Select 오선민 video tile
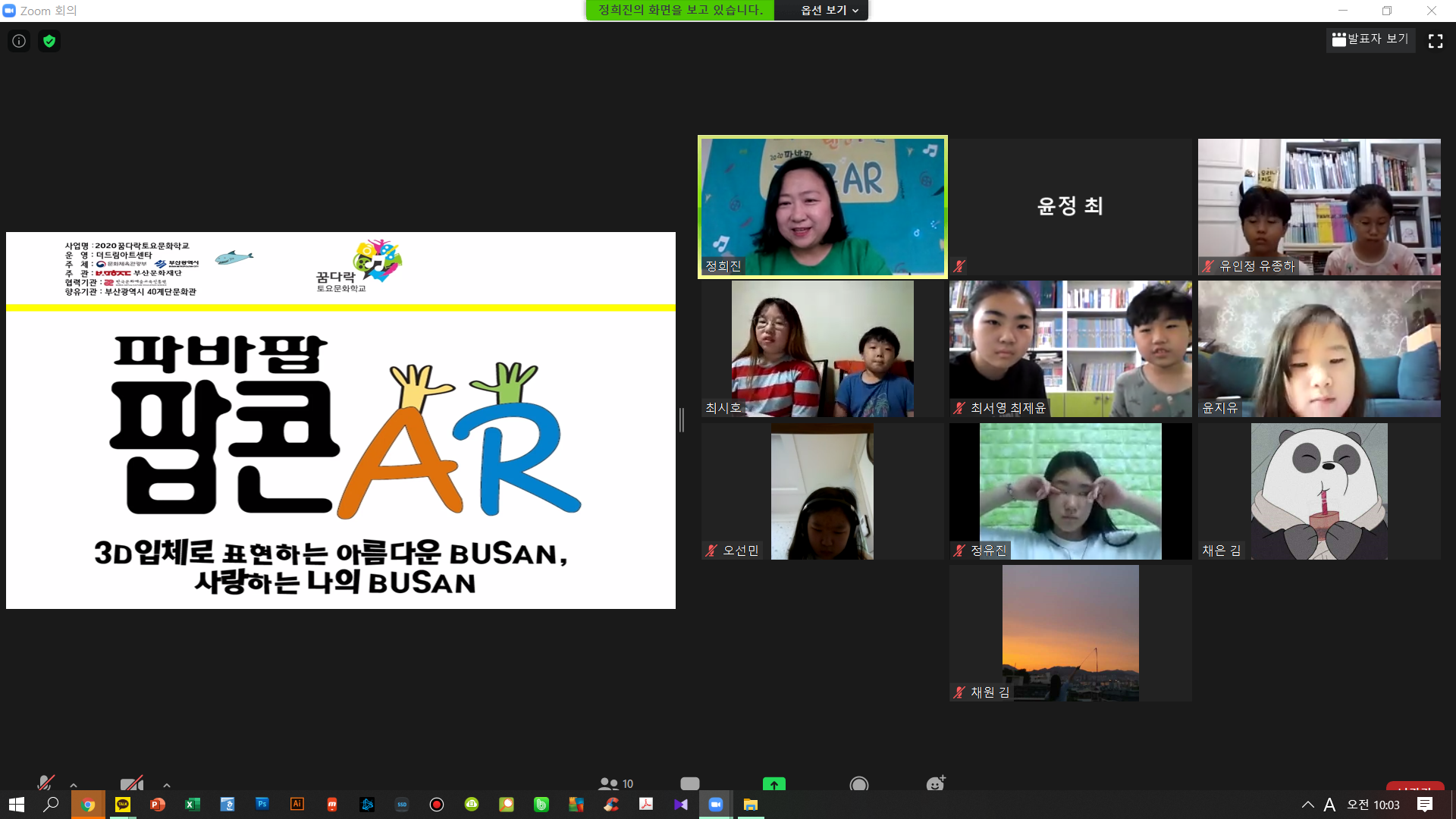The height and width of the screenshot is (819, 1456). pos(823,491)
